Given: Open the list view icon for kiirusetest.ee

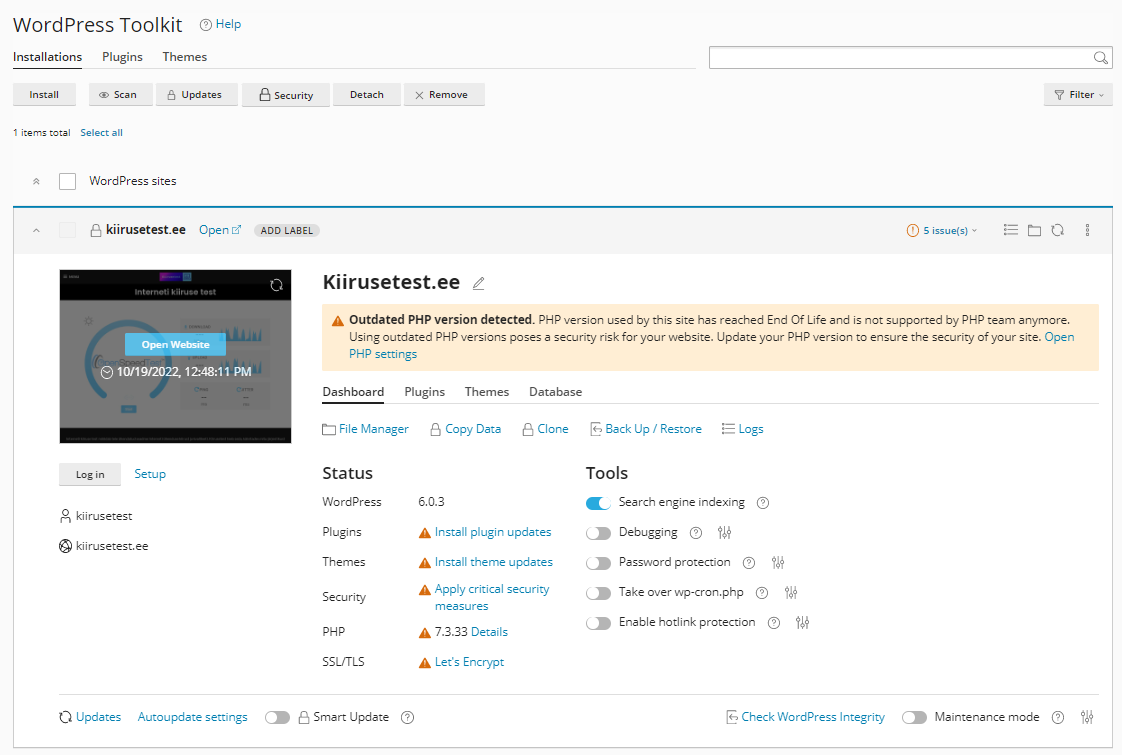Looking at the screenshot, I should (1010, 230).
